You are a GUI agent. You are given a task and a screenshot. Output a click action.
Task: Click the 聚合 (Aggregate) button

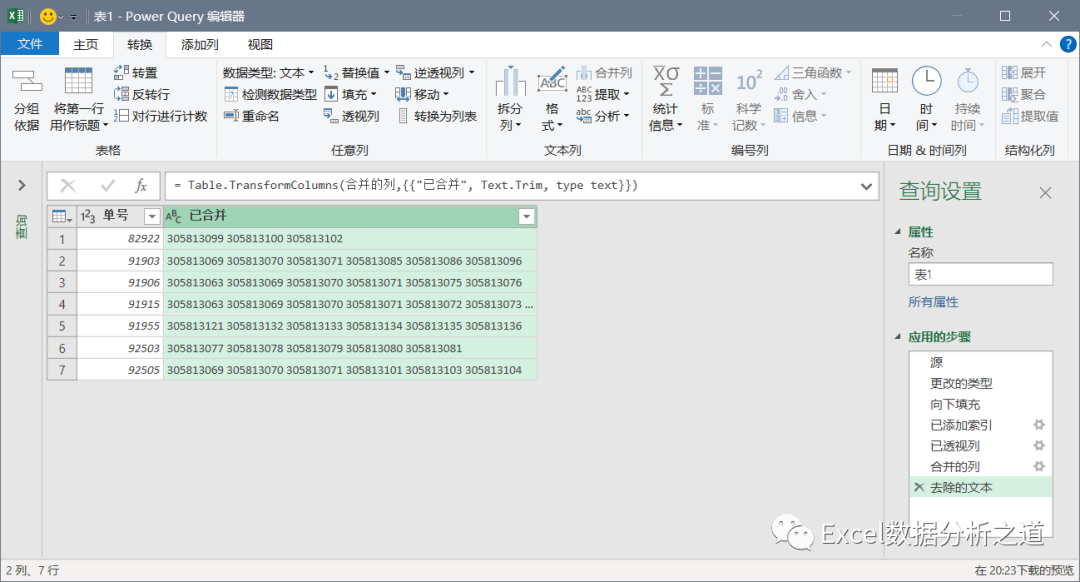coord(1024,94)
